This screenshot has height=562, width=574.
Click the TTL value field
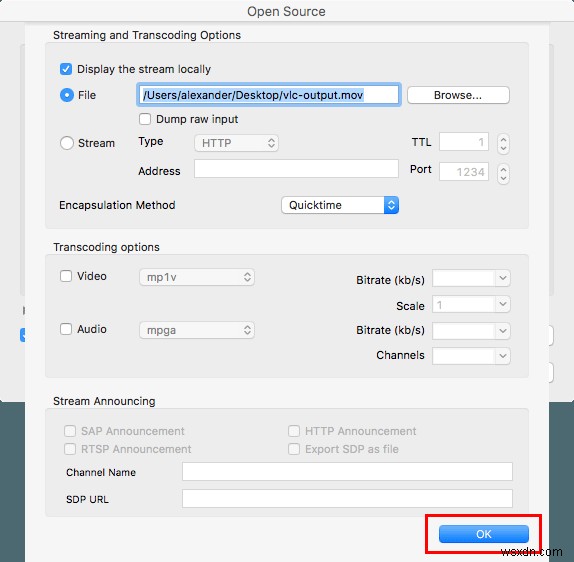coord(464,142)
